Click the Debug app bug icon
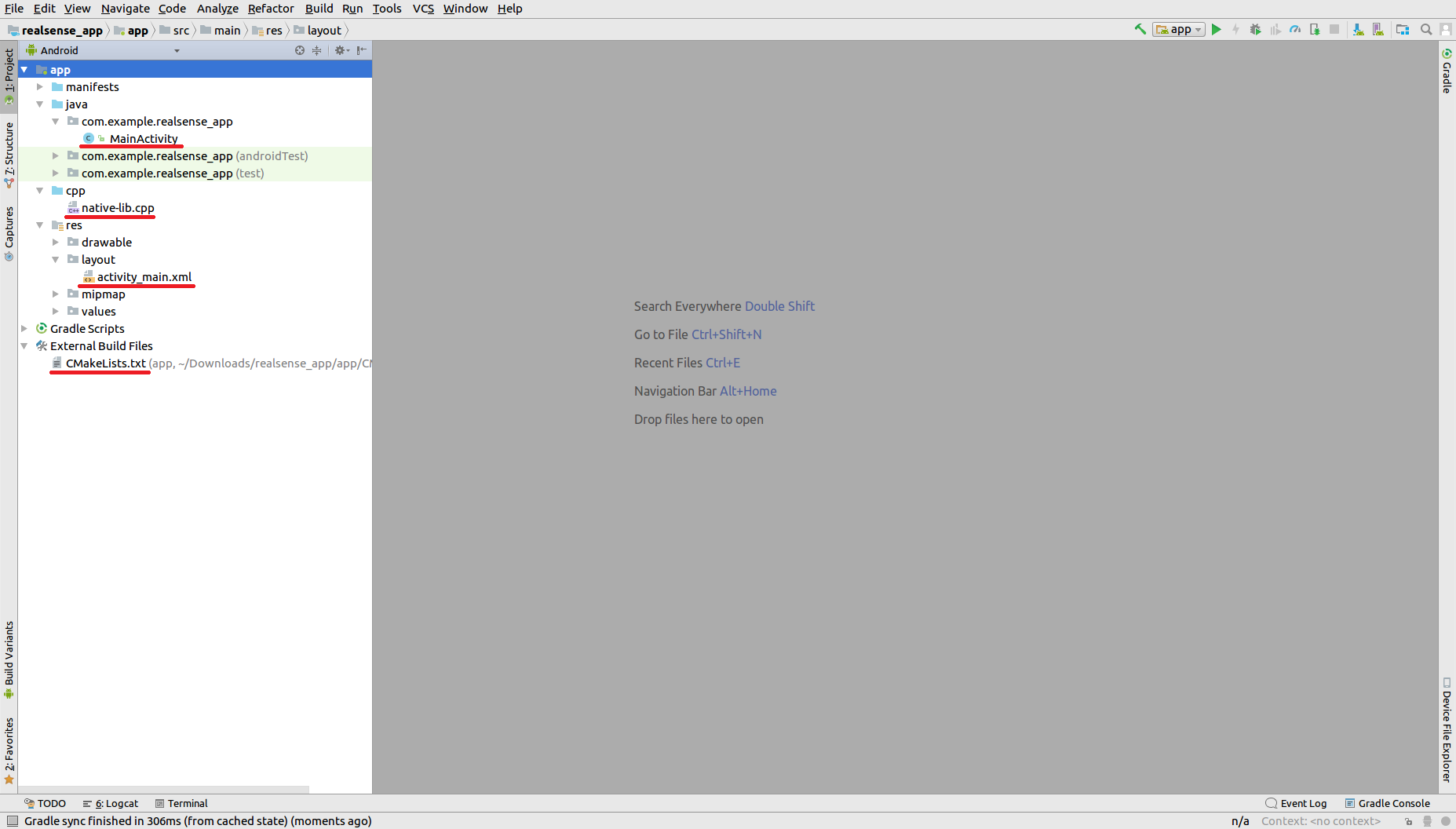Screen dimensions: 1456x829 pyautogui.click(x=1255, y=29)
